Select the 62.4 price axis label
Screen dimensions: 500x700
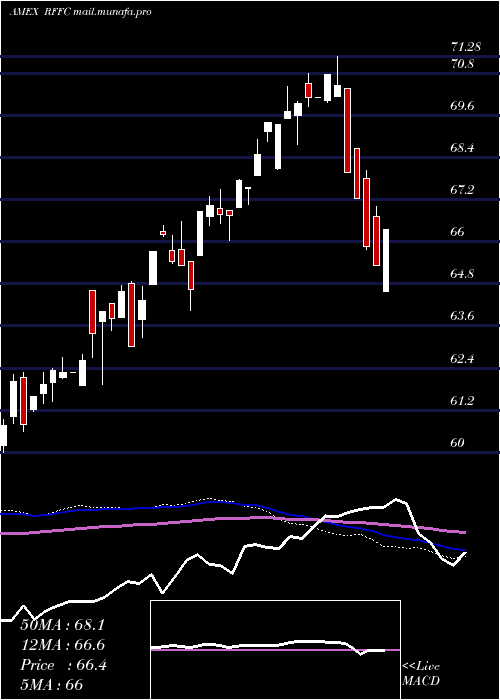pyautogui.click(x=462, y=358)
